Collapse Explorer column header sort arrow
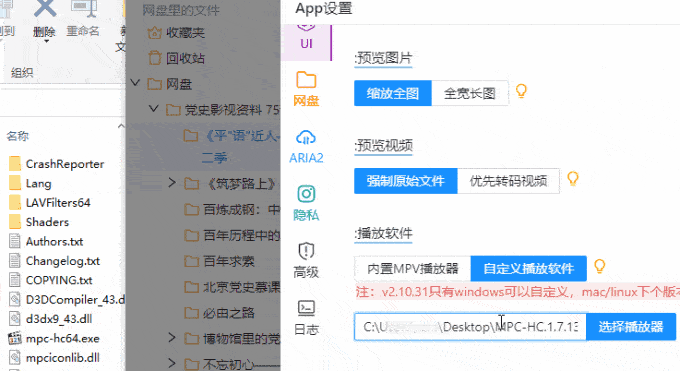The height and width of the screenshot is (371, 680). [121, 126]
